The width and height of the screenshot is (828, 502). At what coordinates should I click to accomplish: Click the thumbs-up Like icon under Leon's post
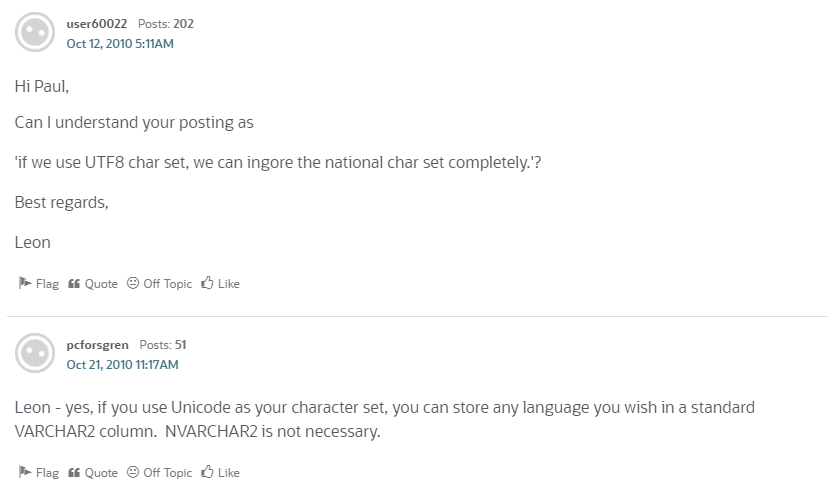[x=207, y=284]
